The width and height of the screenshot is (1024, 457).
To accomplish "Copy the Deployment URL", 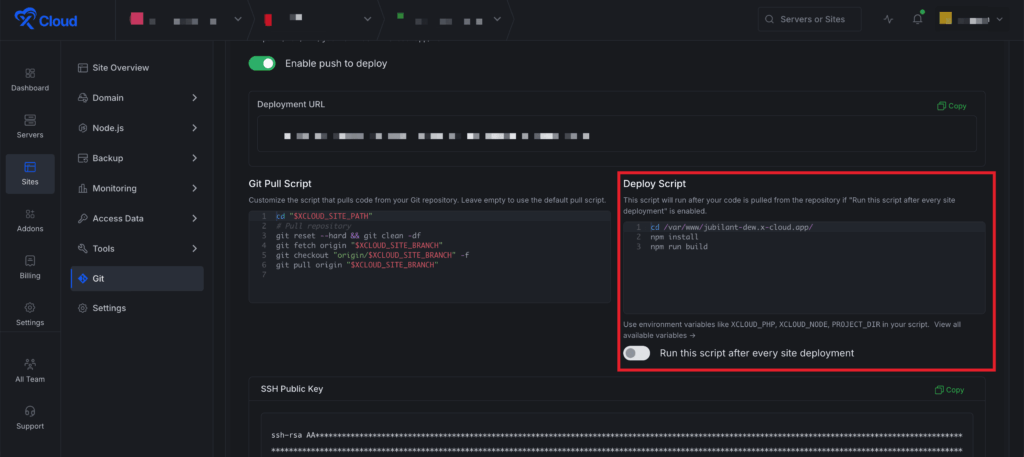I will [x=951, y=106].
